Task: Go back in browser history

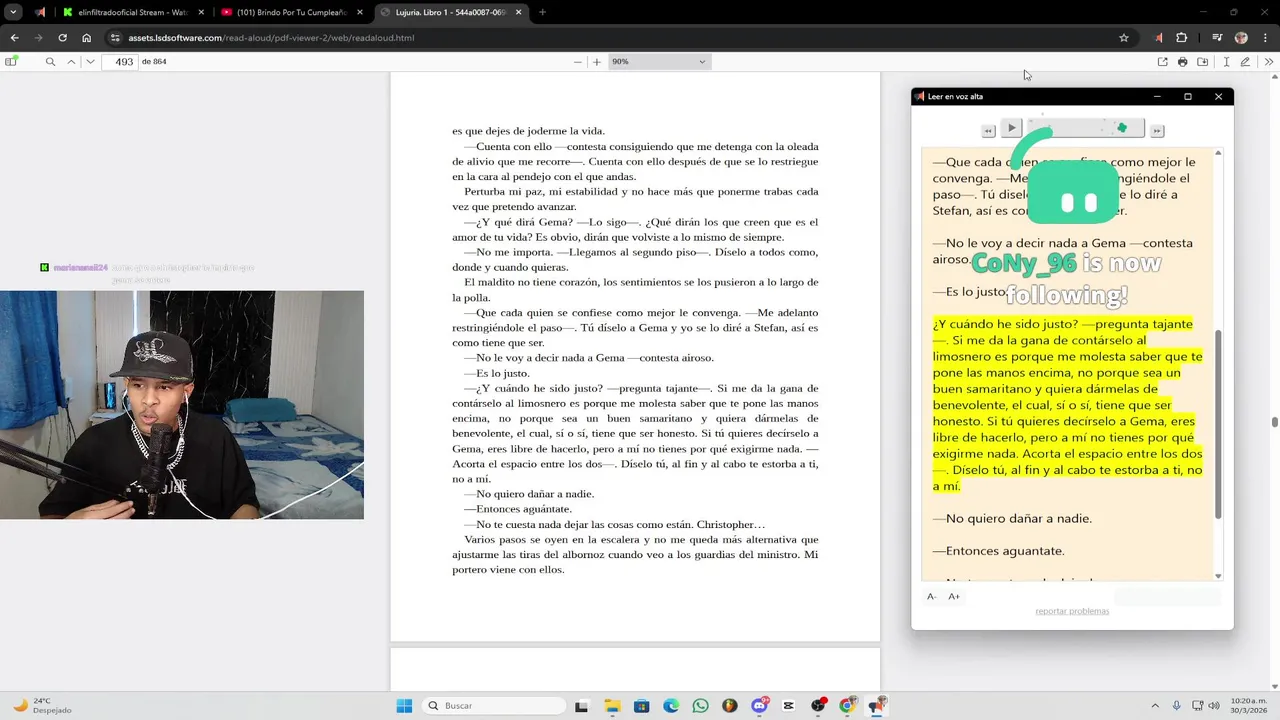Action: (x=14, y=38)
